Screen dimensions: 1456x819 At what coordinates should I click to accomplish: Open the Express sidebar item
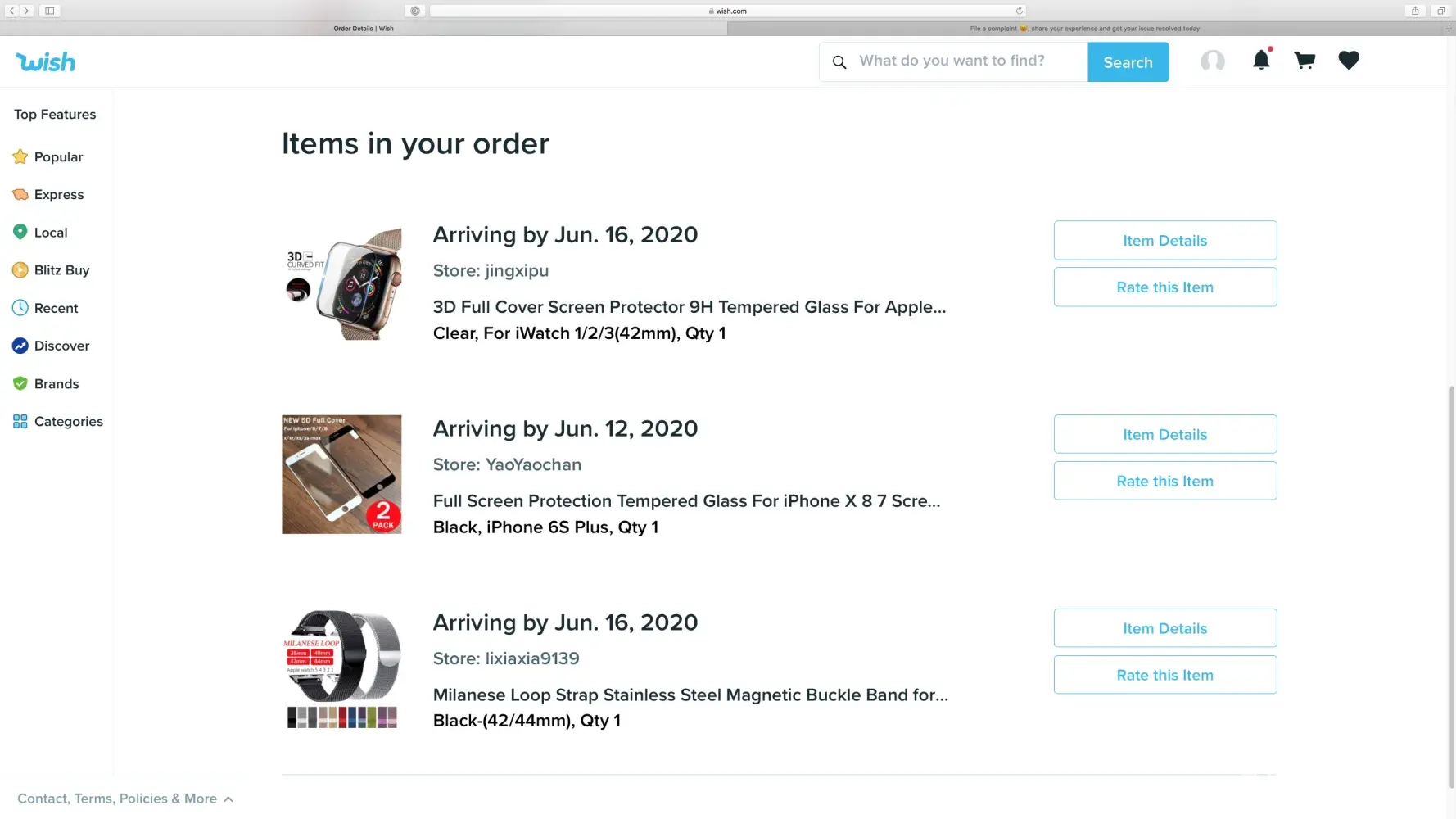click(58, 195)
